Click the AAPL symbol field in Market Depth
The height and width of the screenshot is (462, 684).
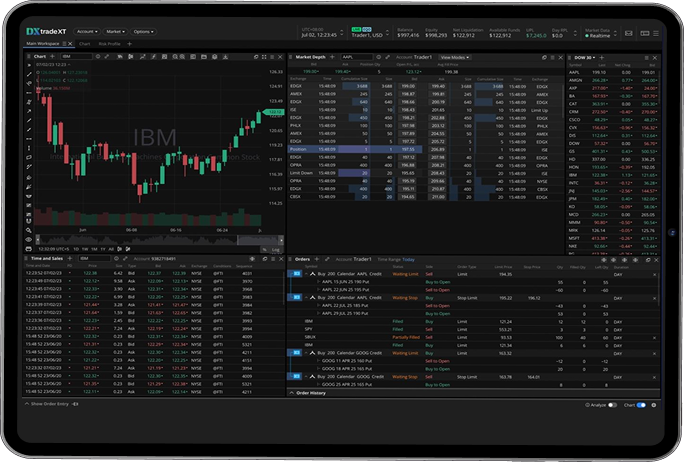tap(357, 57)
